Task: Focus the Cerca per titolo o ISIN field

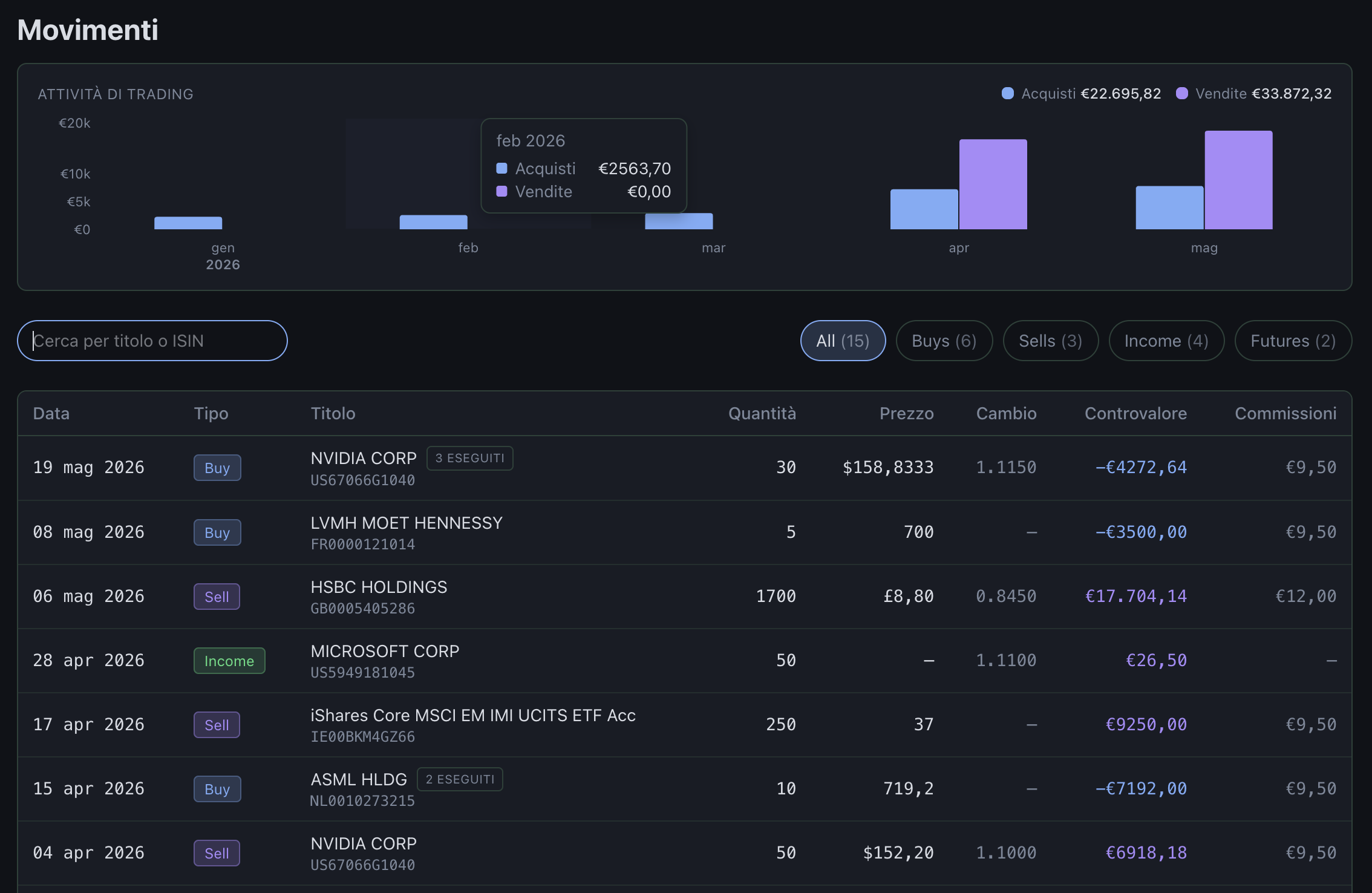Action: tap(152, 341)
